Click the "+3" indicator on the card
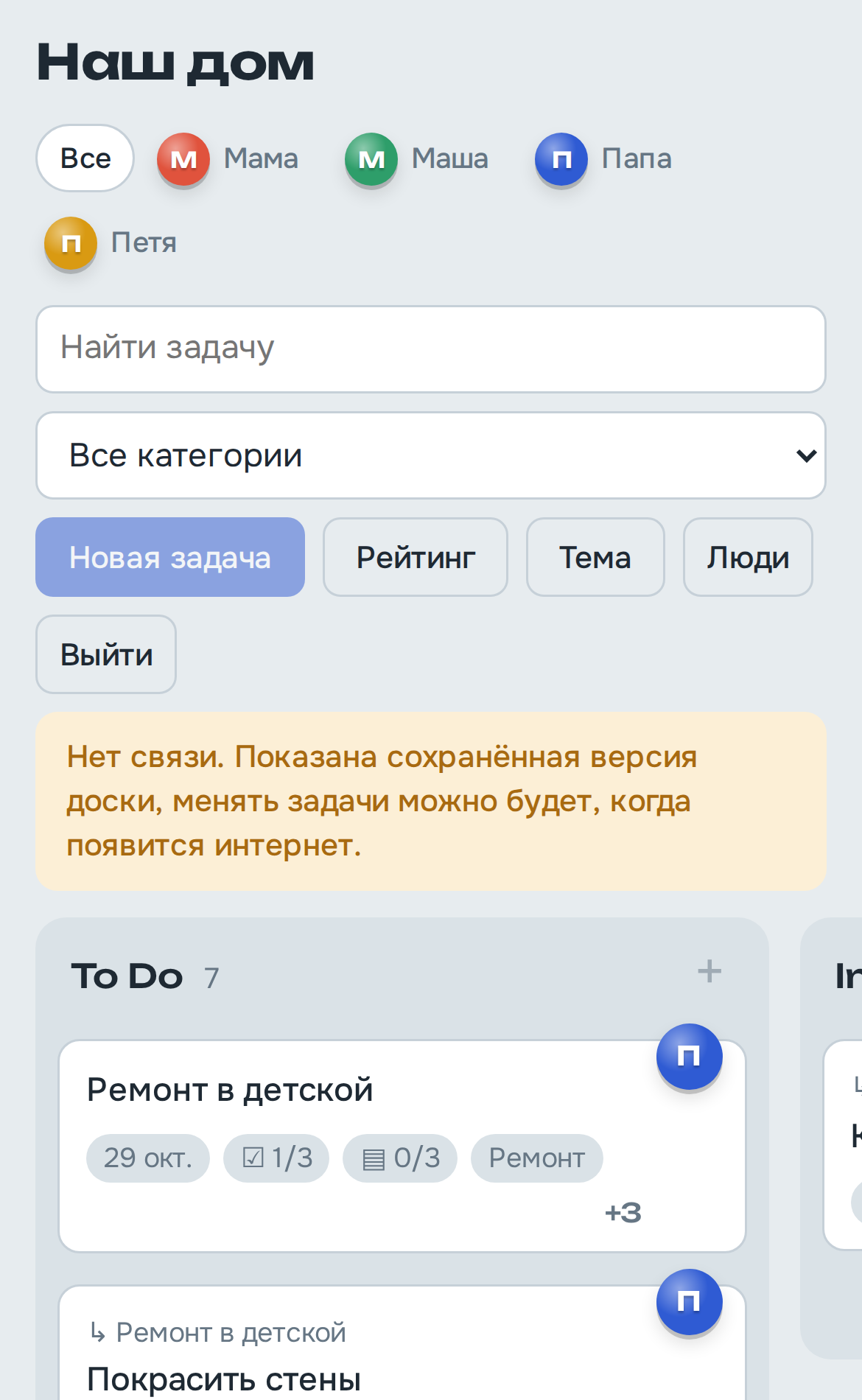 [623, 1213]
